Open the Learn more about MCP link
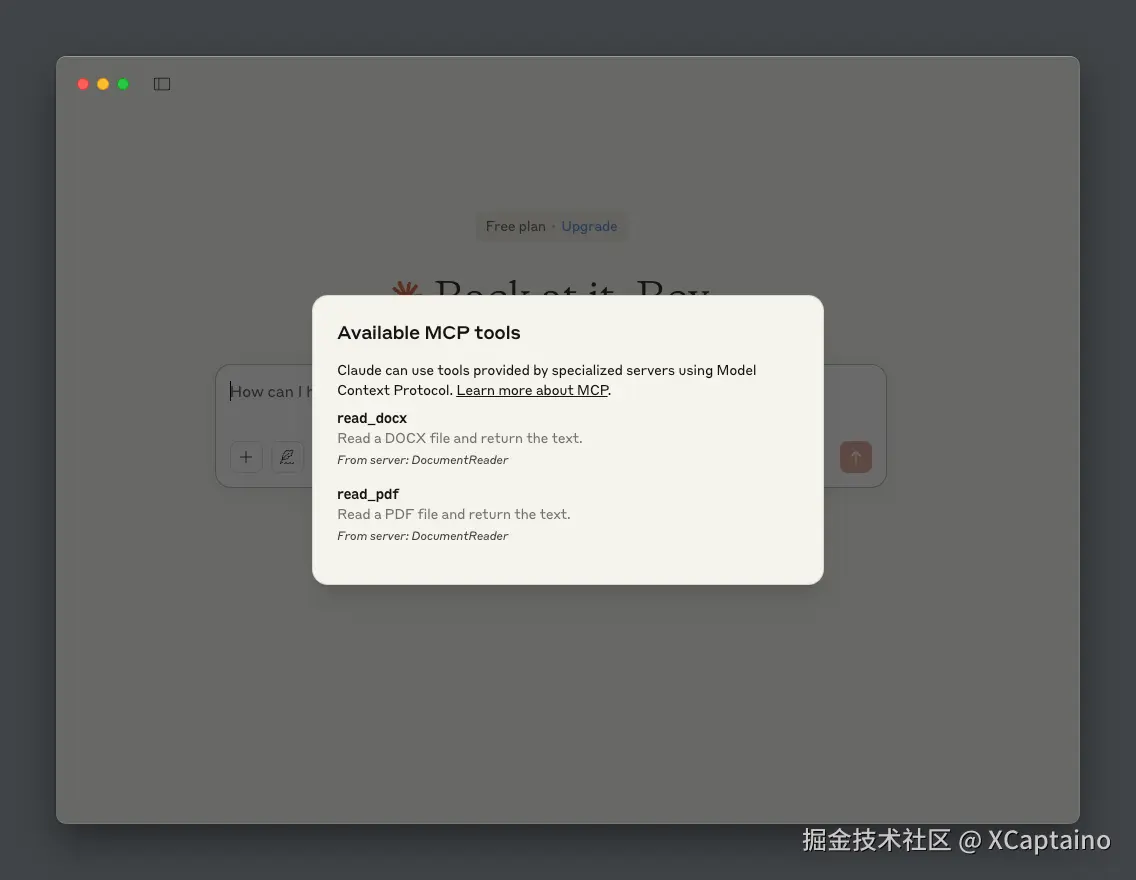Screen dimensions: 1136x880 [532, 390]
